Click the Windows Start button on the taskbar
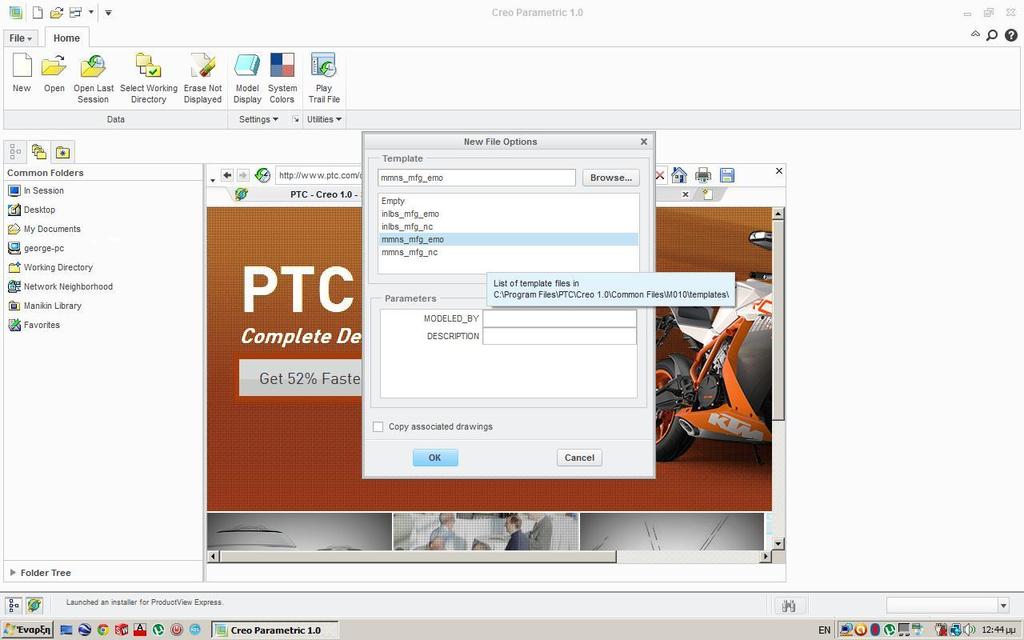 click(27, 630)
